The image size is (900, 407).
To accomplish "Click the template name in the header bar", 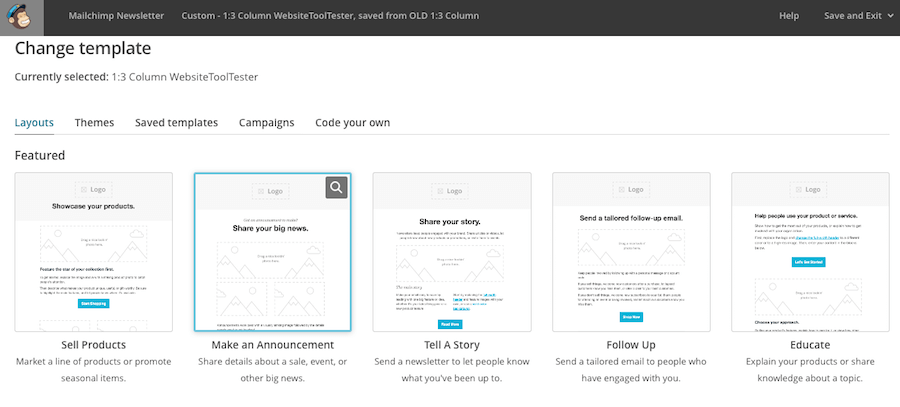I will pos(330,16).
